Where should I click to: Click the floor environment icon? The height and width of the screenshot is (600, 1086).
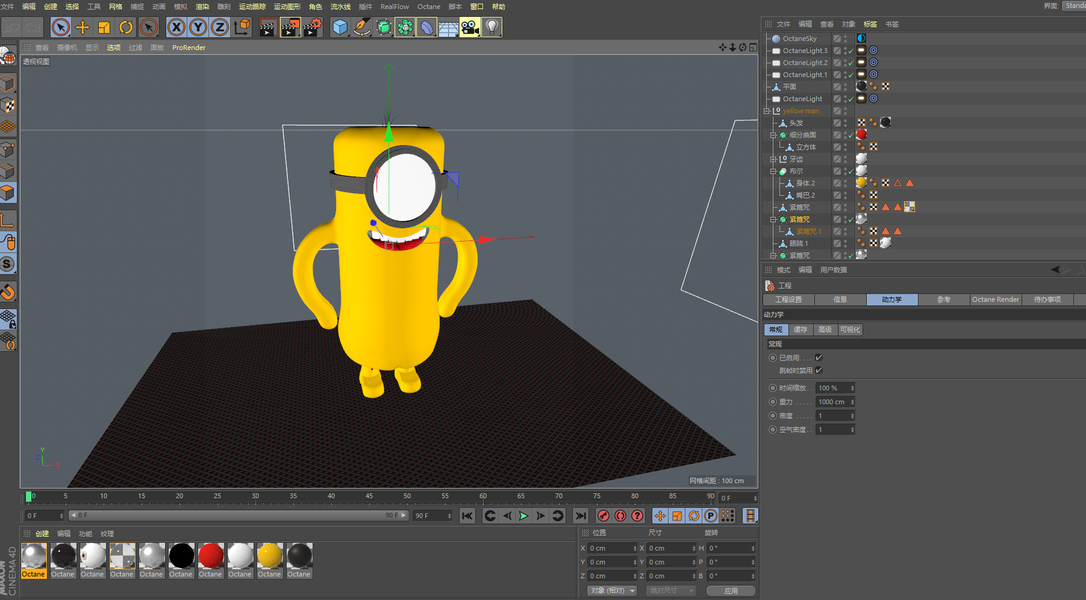coord(448,28)
